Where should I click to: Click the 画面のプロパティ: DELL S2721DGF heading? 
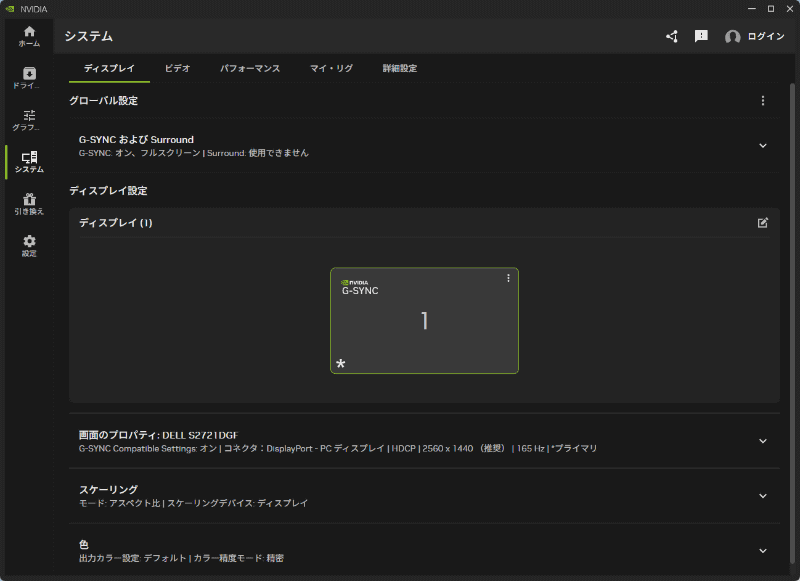pyautogui.click(x=158, y=435)
